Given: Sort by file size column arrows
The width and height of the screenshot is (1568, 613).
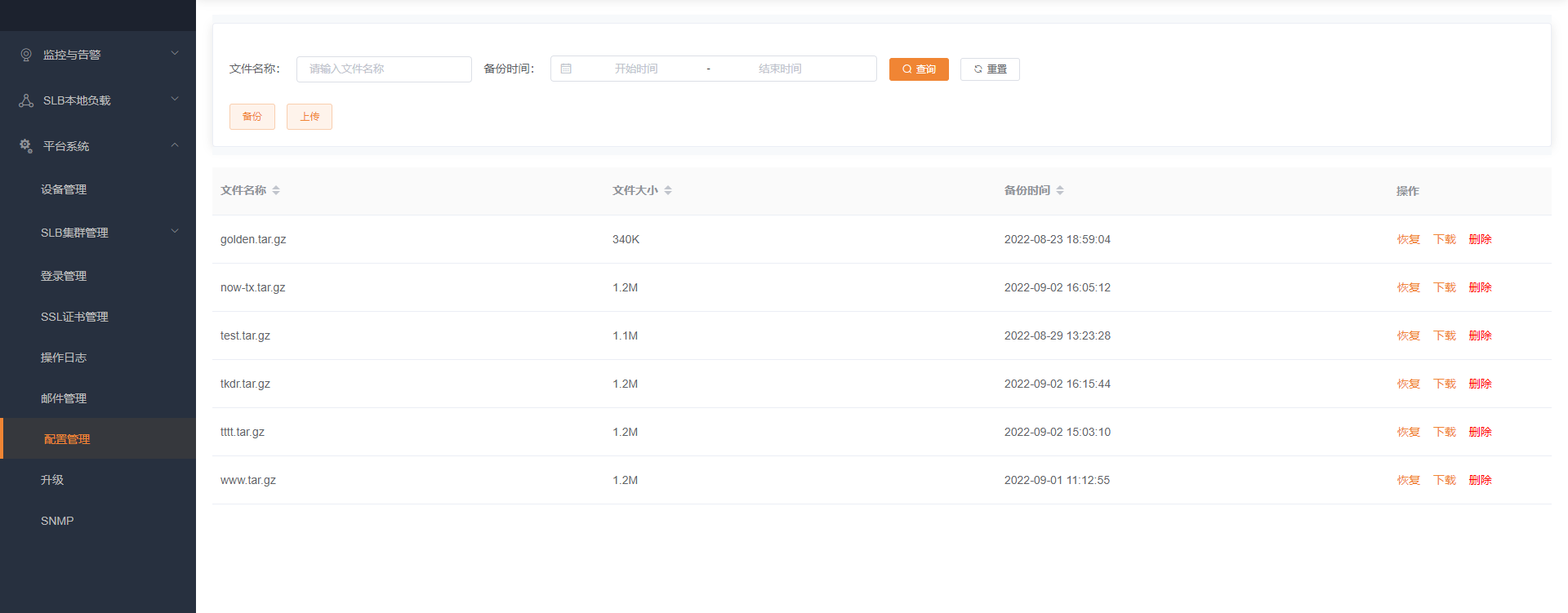Looking at the screenshot, I should [x=668, y=190].
